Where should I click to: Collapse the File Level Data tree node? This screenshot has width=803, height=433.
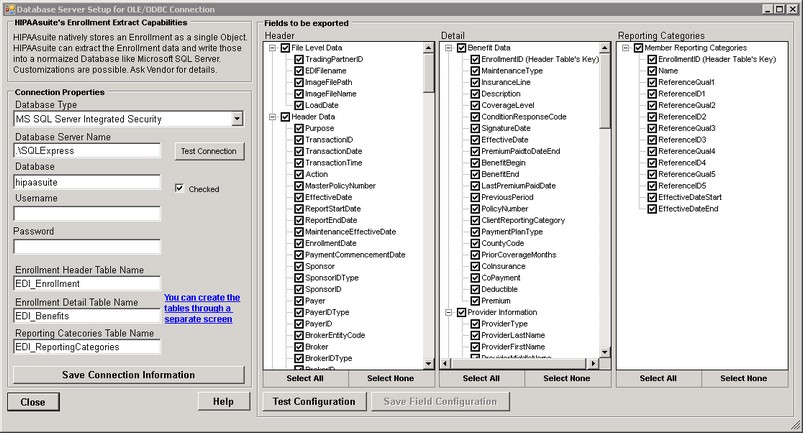point(272,48)
